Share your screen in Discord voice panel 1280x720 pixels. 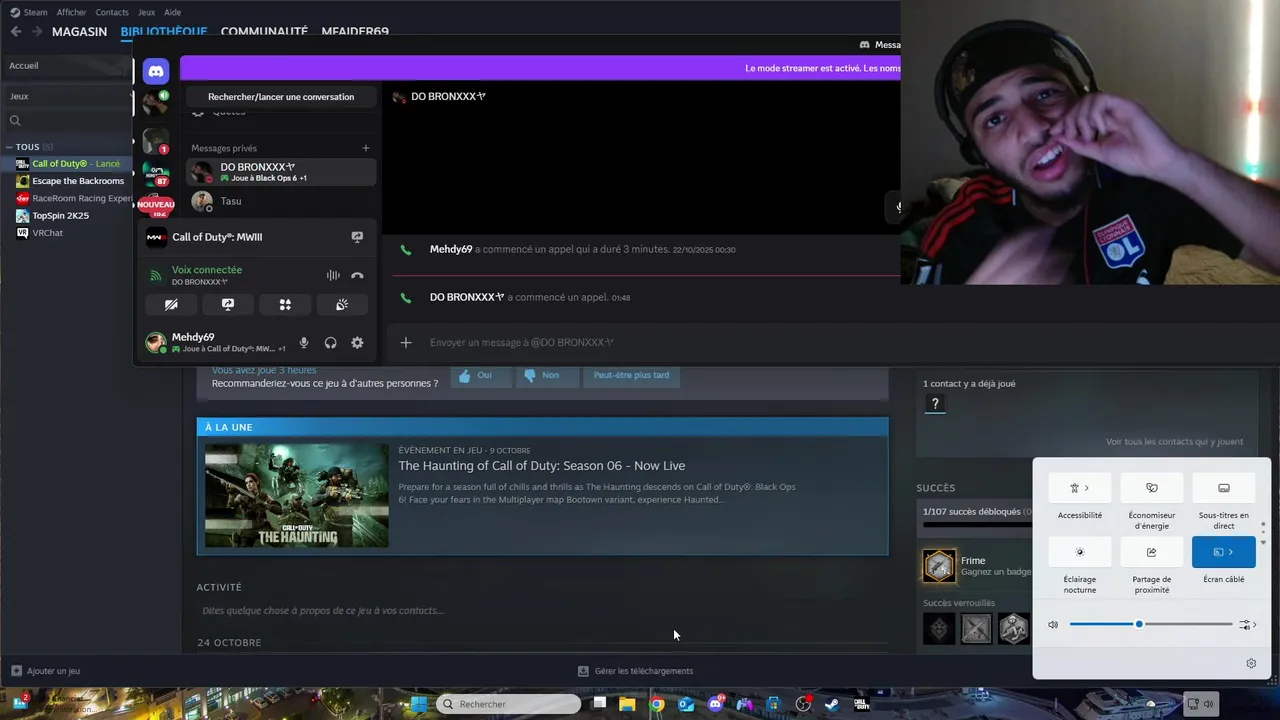click(228, 305)
